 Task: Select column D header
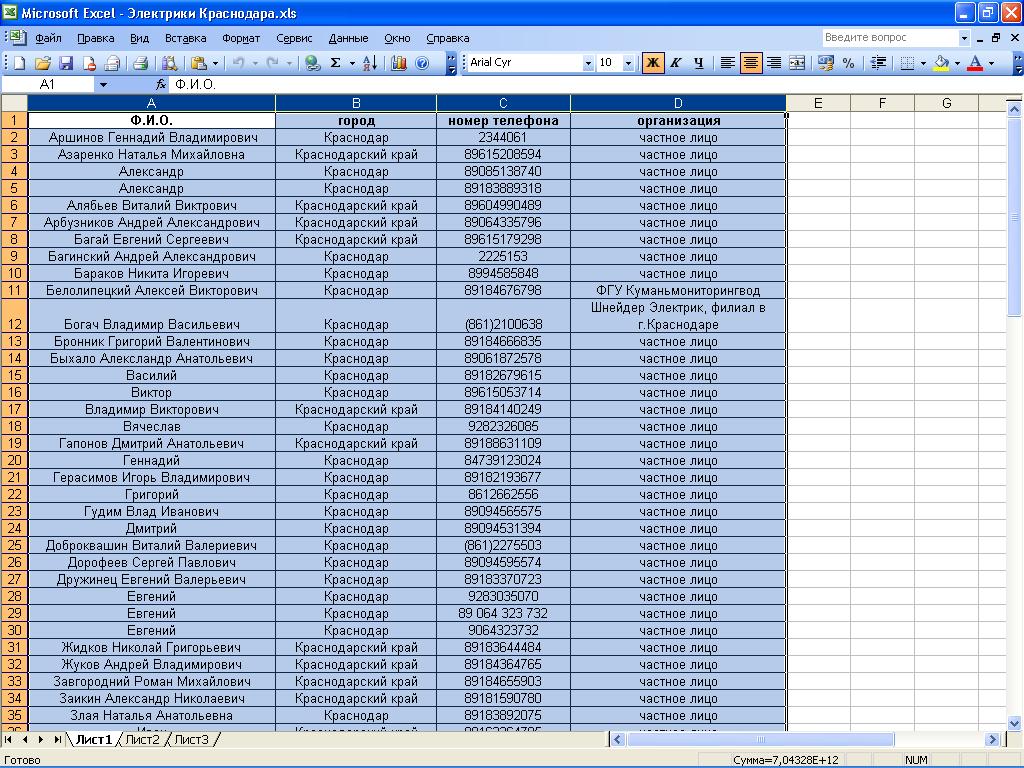(x=678, y=103)
